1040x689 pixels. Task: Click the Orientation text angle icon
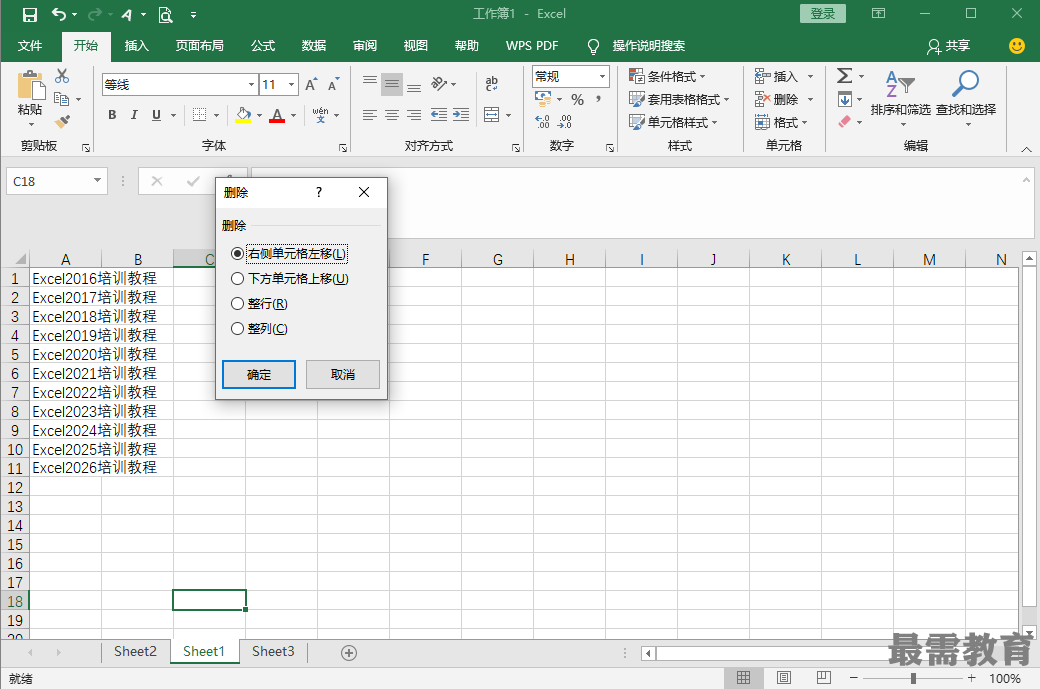pyautogui.click(x=439, y=84)
